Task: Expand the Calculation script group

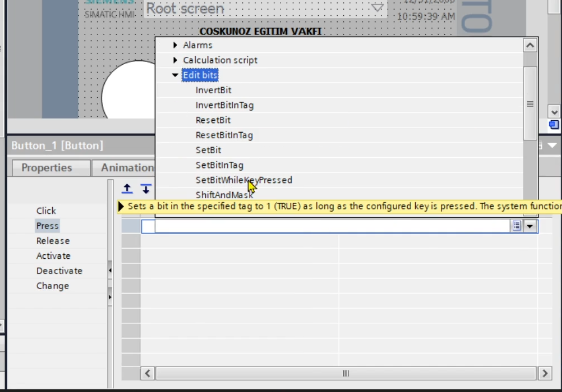Action: (x=175, y=60)
